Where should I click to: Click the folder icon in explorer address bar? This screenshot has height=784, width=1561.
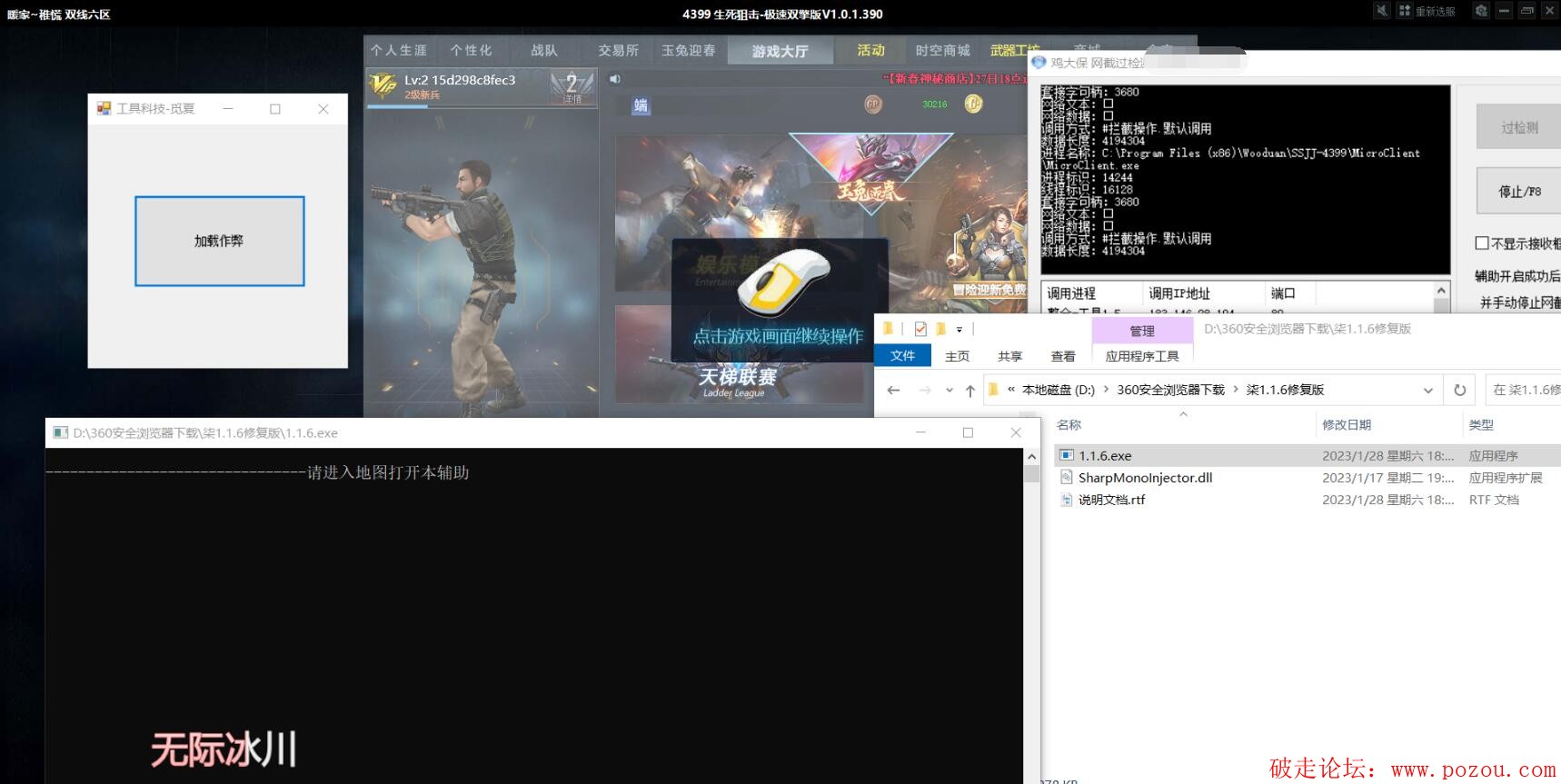click(993, 390)
